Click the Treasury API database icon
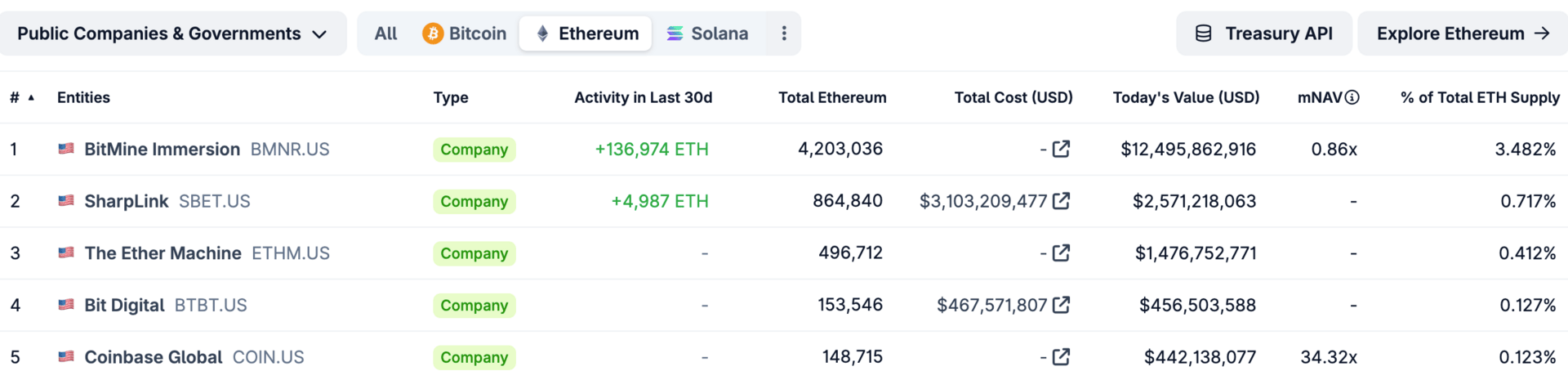This screenshot has width=1568, height=380. tap(1203, 34)
